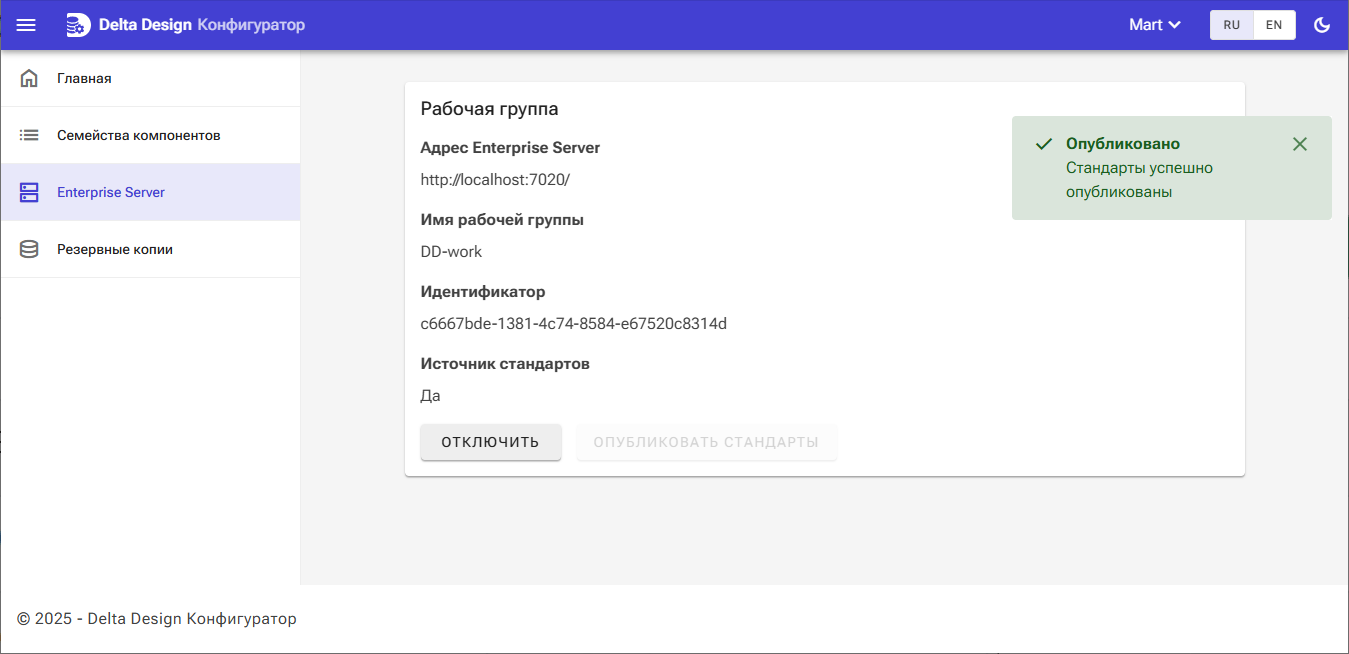Click the list icon beside Семейства компонентов
The width and height of the screenshot is (1349, 654).
click(29, 135)
